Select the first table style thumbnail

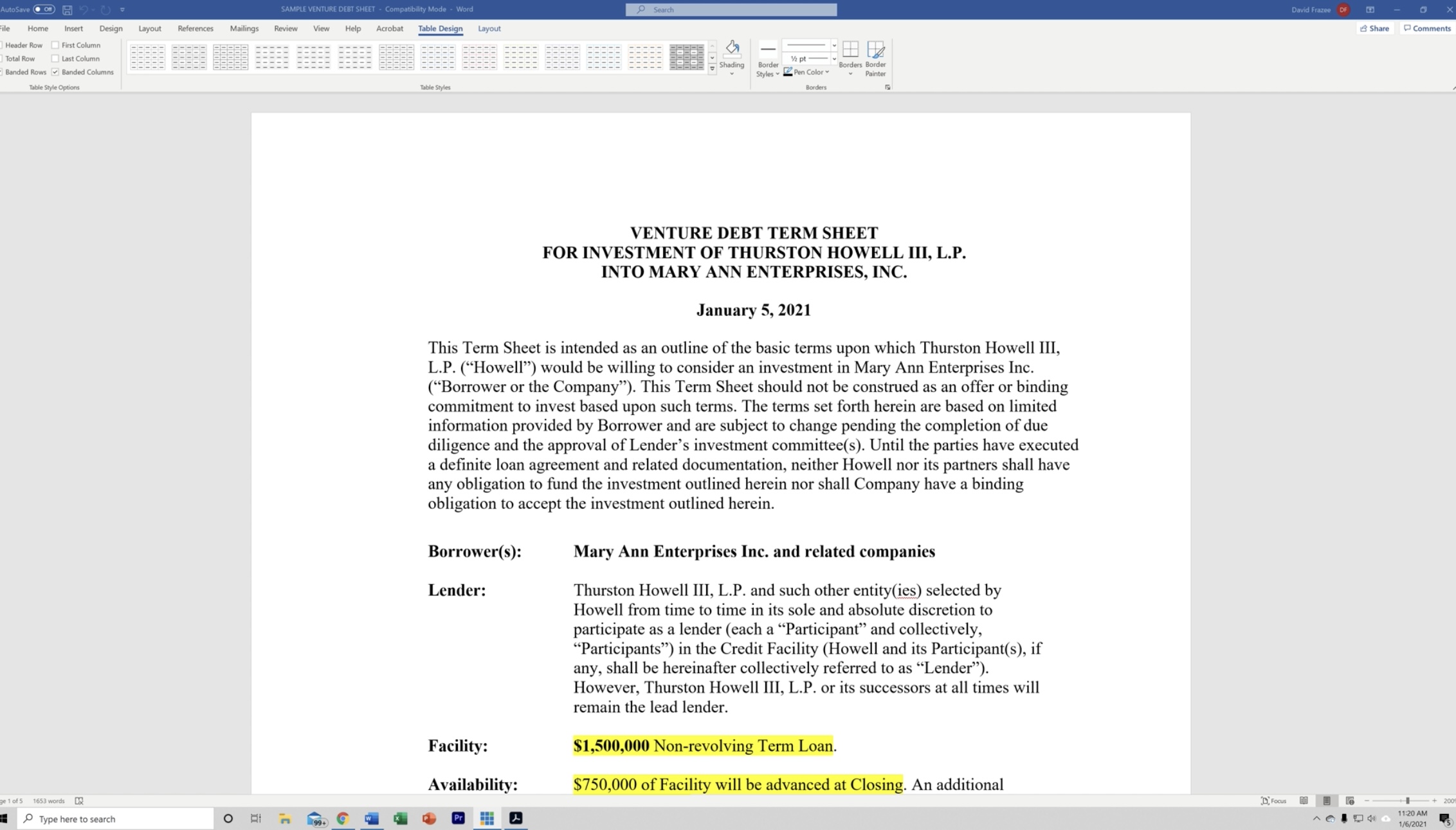(x=147, y=57)
